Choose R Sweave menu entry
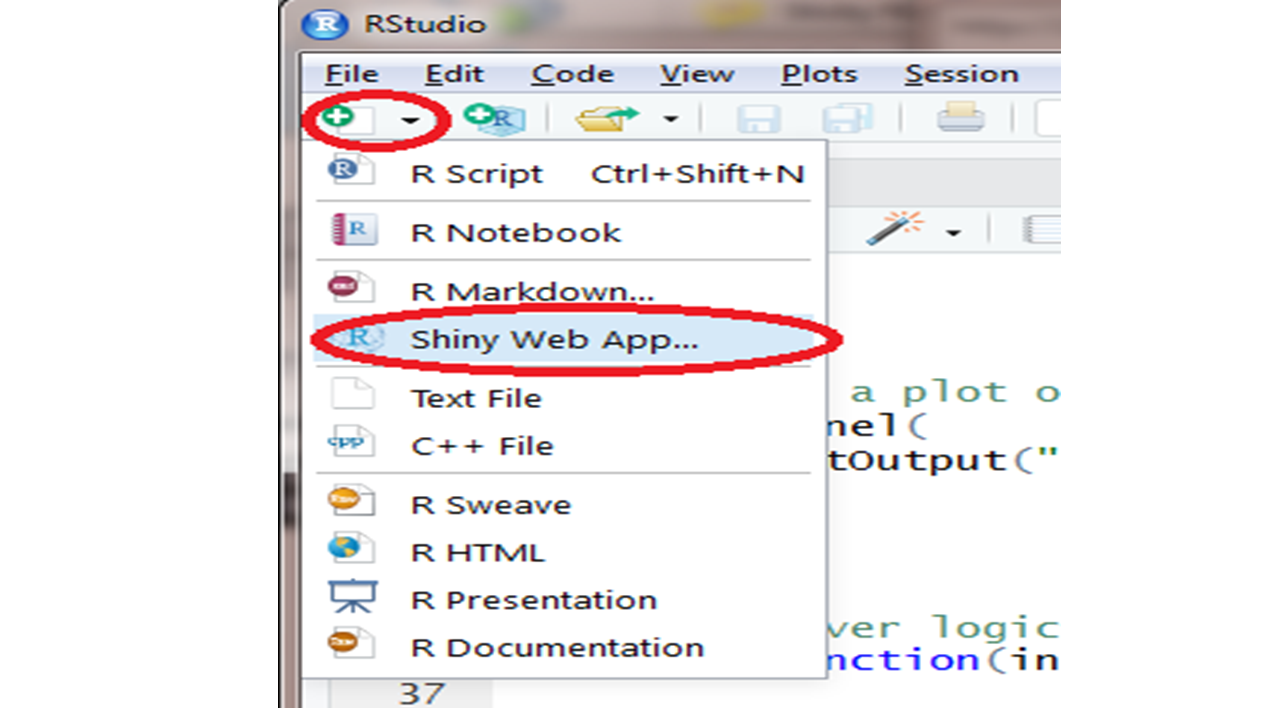This screenshot has height=720, width=1280. [x=564, y=504]
